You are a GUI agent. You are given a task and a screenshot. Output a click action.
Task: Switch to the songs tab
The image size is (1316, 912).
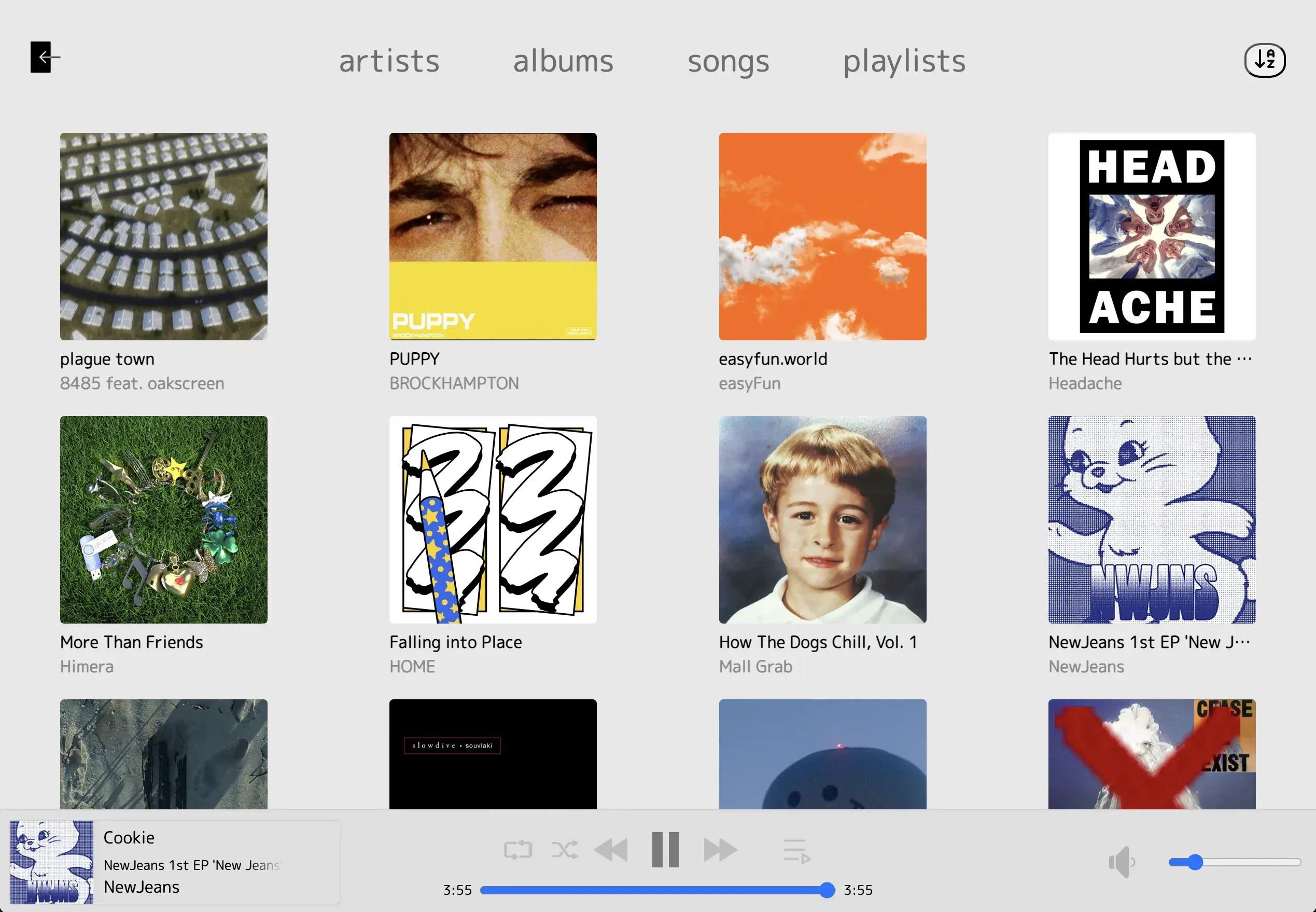click(x=728, y=62)
